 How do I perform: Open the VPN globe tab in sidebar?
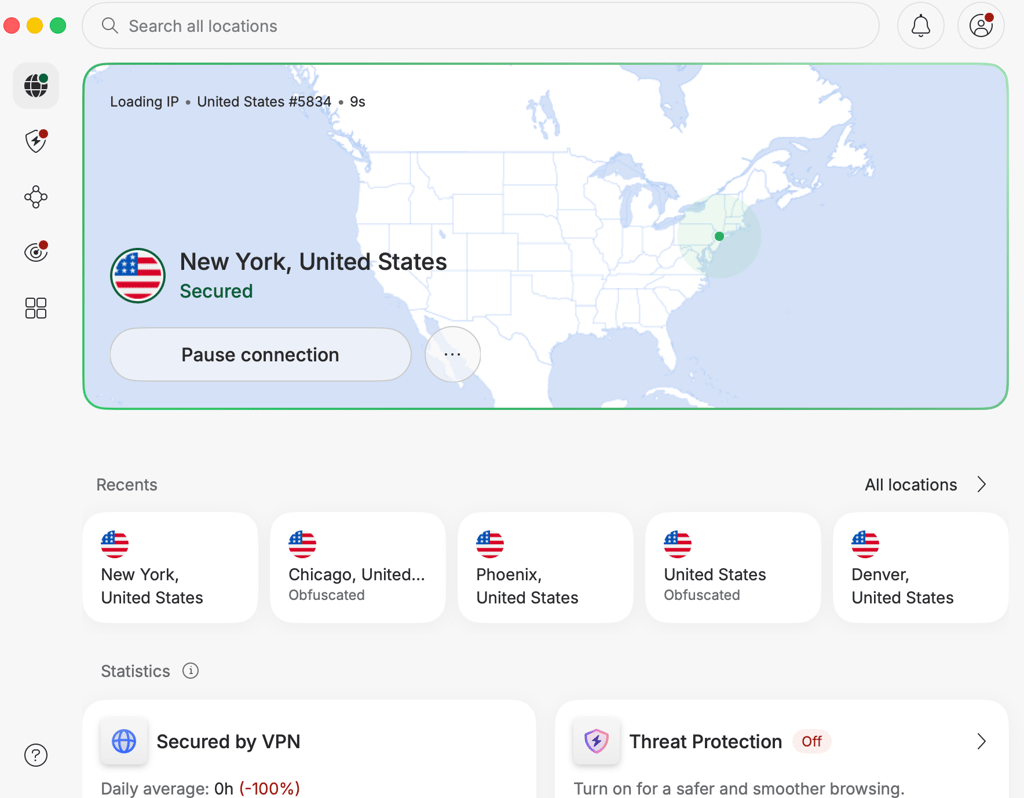pyautogui.click(x=36, y=86)
